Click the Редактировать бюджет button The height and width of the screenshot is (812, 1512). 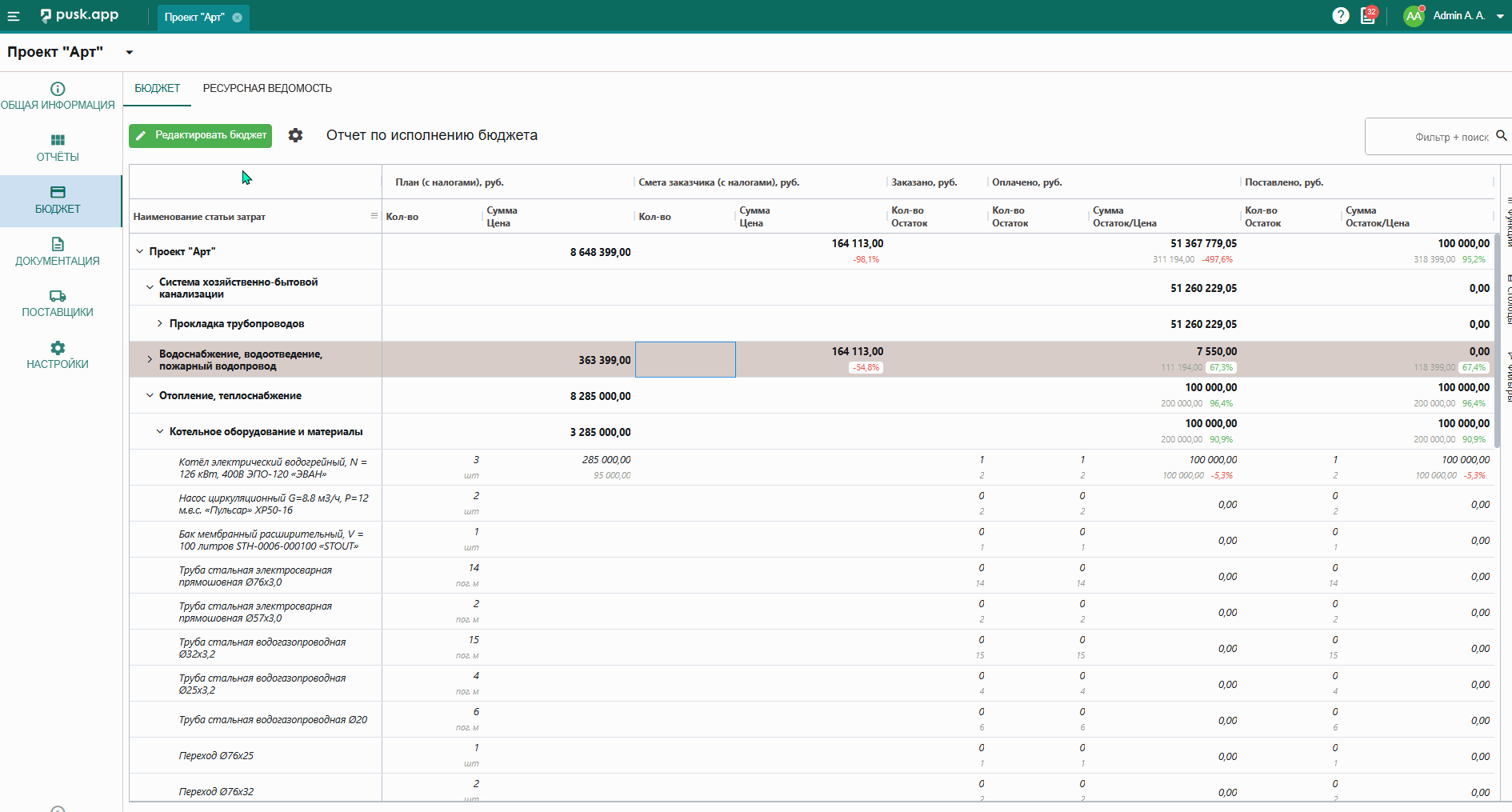pos(200,136)
